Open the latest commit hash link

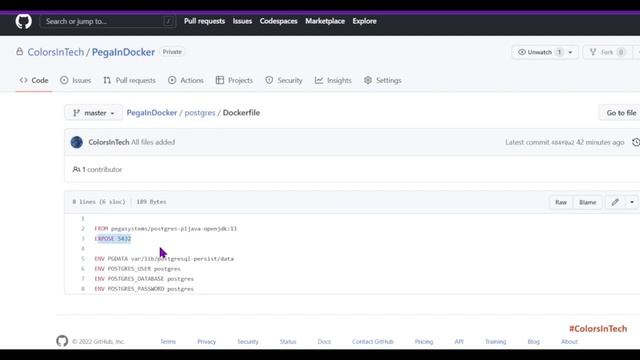[x=562, y=142]
